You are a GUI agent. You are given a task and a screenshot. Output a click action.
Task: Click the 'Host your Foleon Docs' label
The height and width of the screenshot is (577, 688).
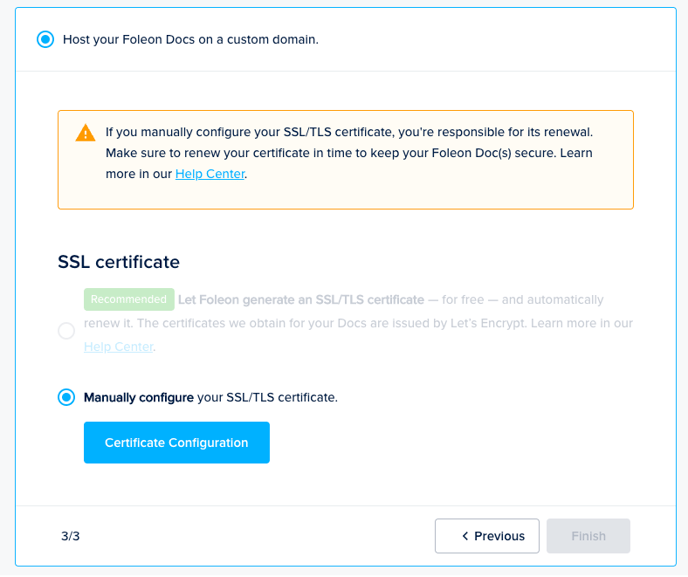tap(190, 40)
